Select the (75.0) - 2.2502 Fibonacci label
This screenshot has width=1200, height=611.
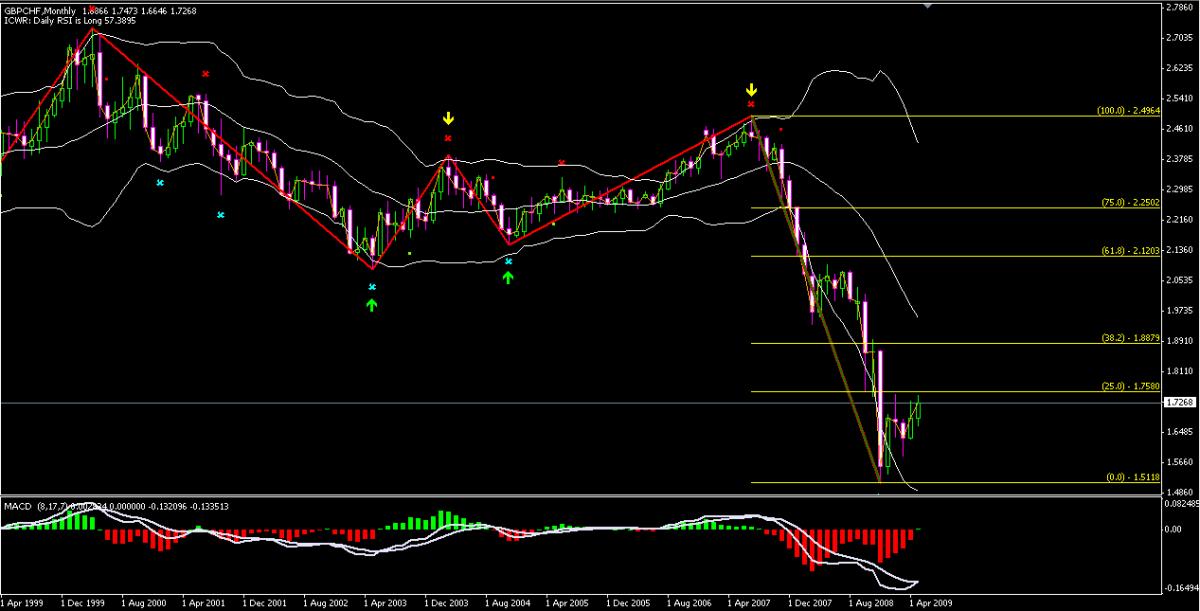1131,203
